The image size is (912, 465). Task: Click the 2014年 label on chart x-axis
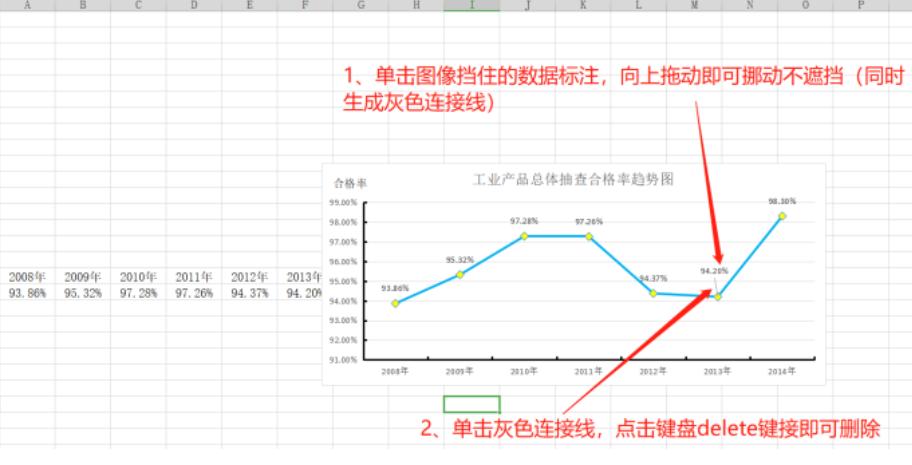coord(782,371)
